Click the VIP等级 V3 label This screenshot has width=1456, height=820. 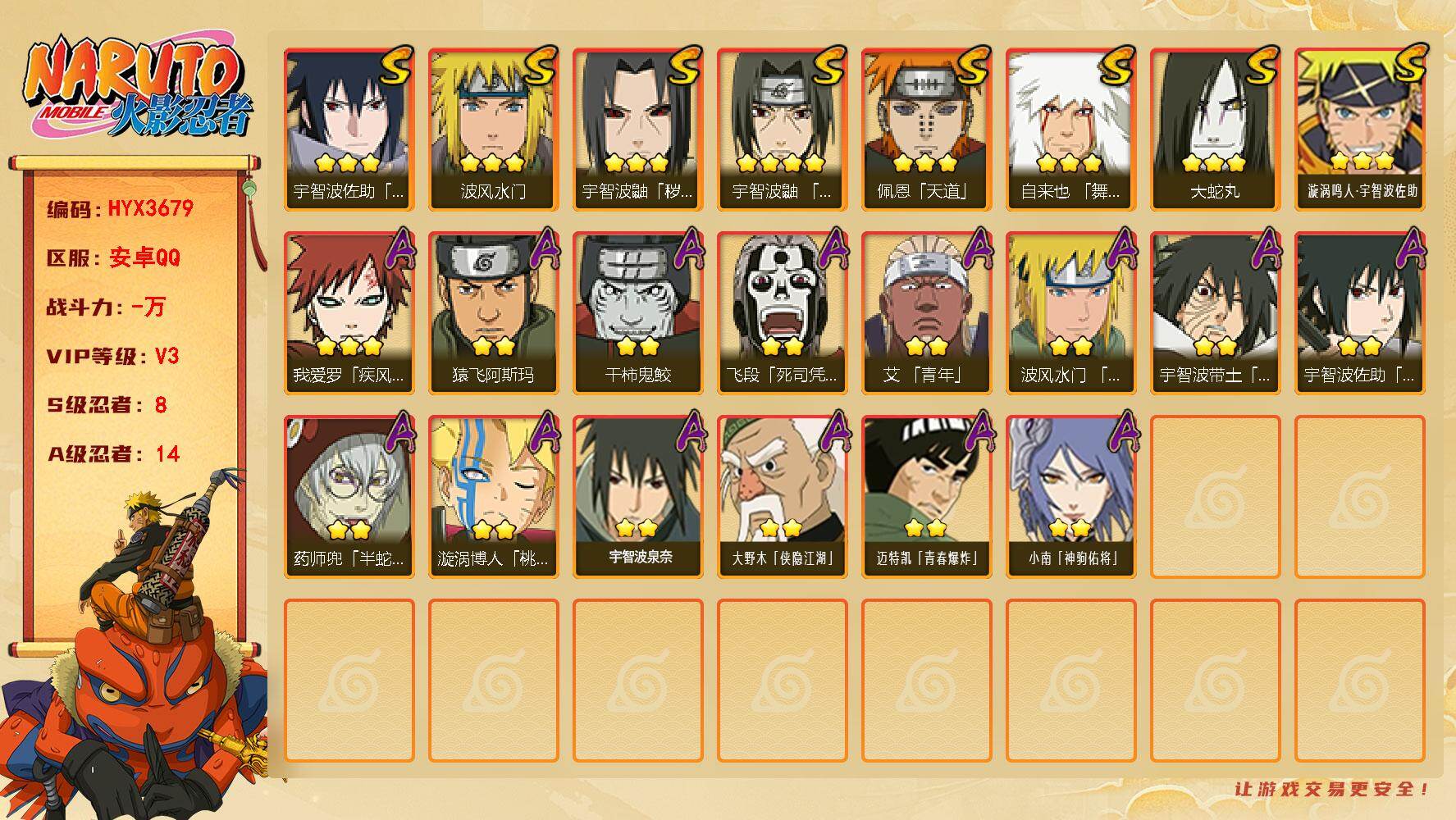pos(113,356)
